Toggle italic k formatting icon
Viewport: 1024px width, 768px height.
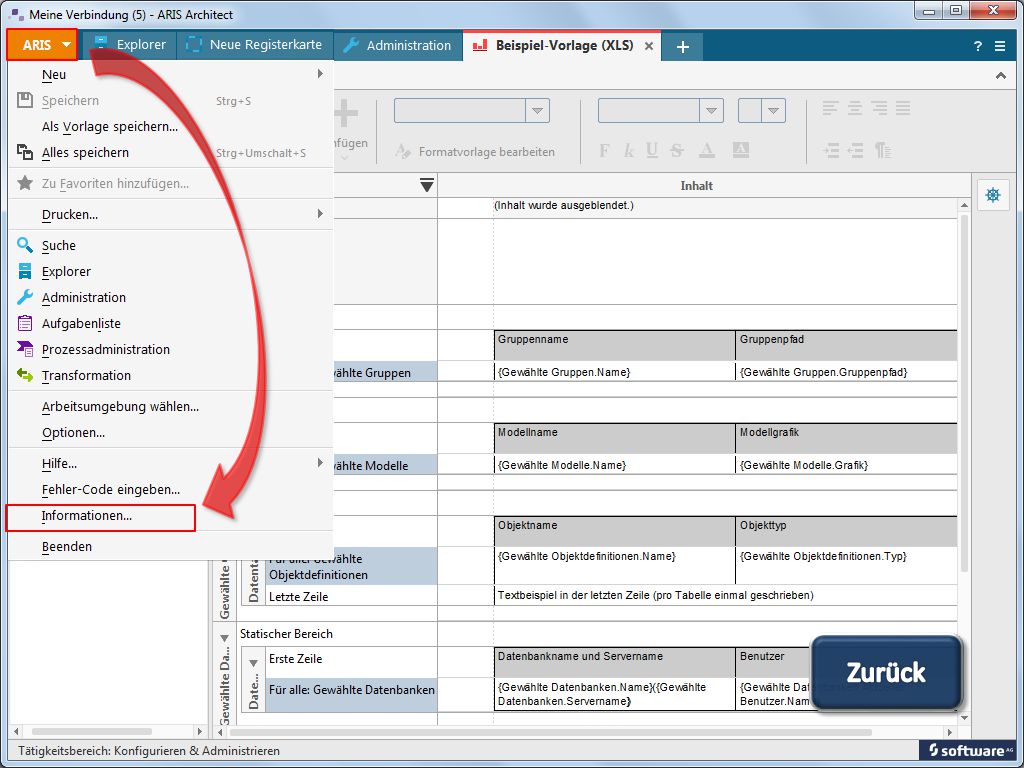[x=628, y=151]
